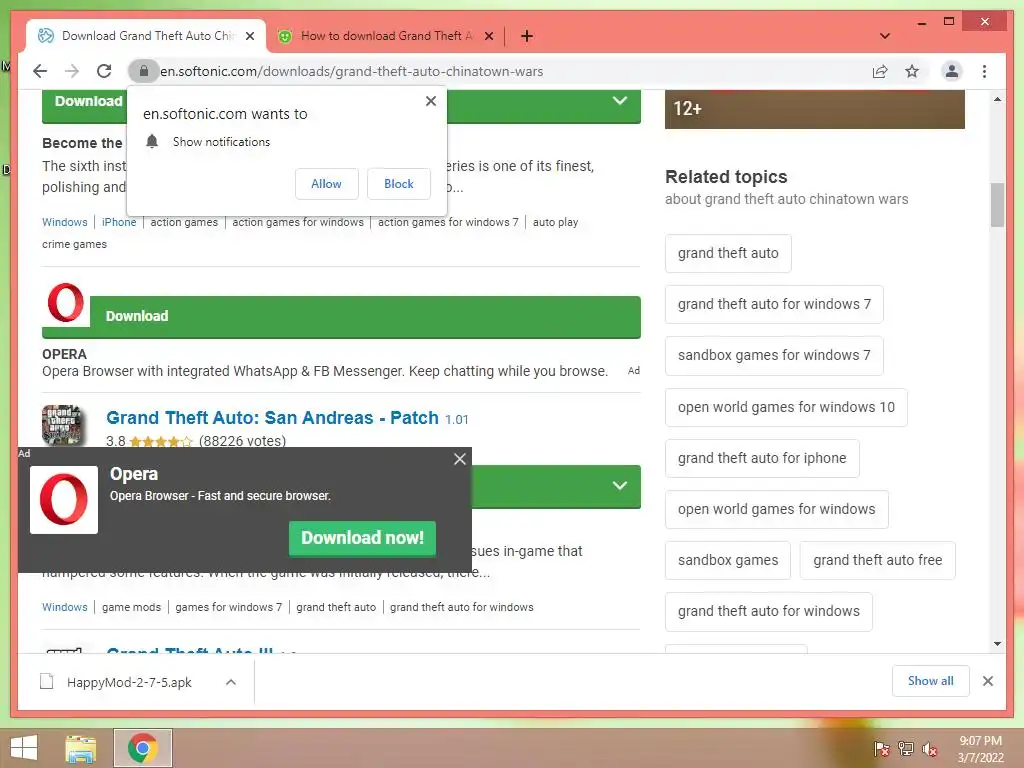Screen dimensions: 1024x768
Task: Click the page scrollbar thumb
Action: (x=997, y=205)
